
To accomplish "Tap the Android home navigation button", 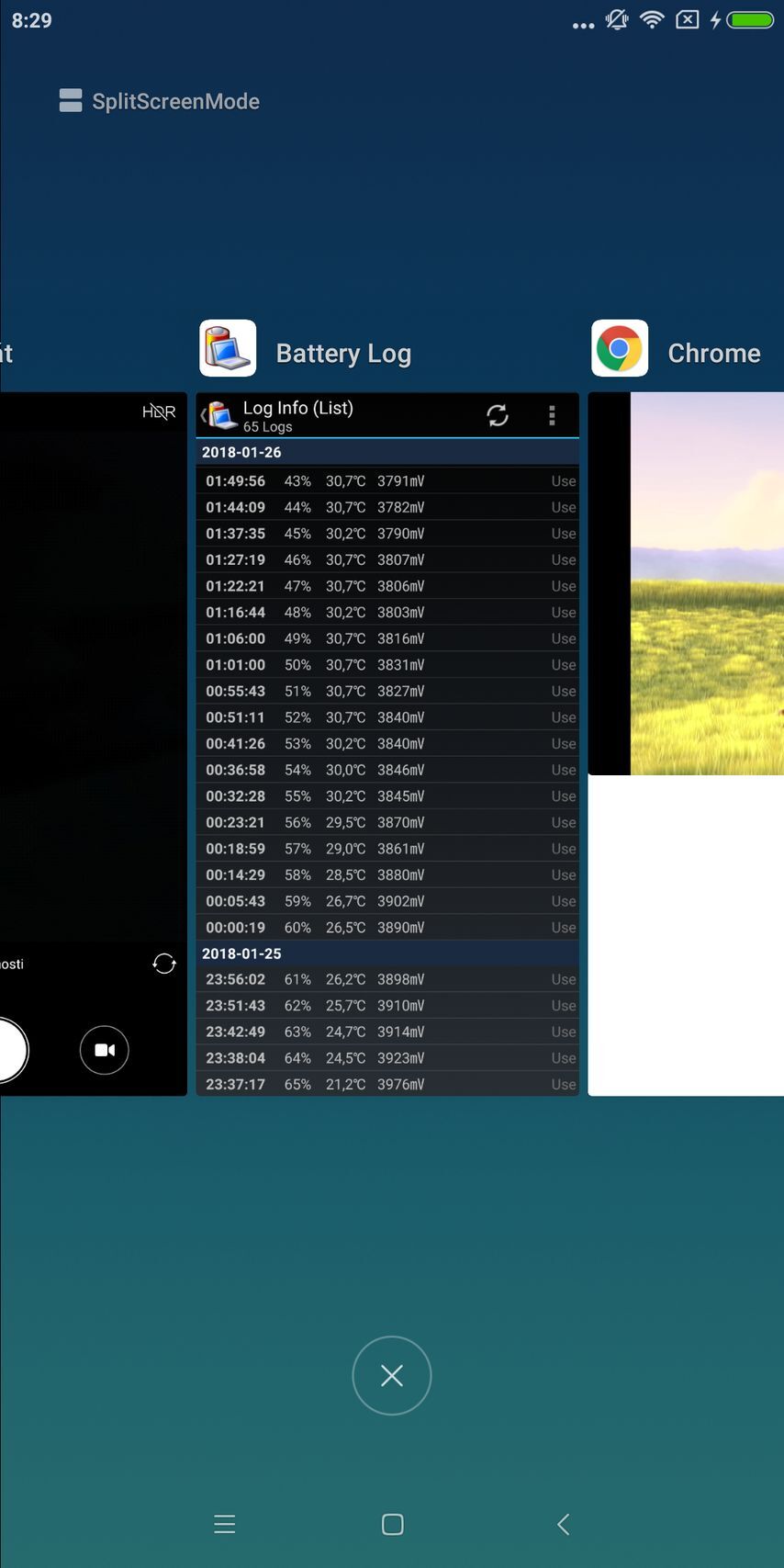I will 392,1525.
